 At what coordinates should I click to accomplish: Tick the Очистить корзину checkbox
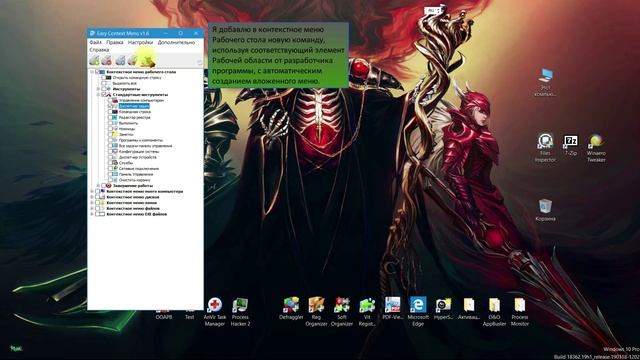(110, 180)
